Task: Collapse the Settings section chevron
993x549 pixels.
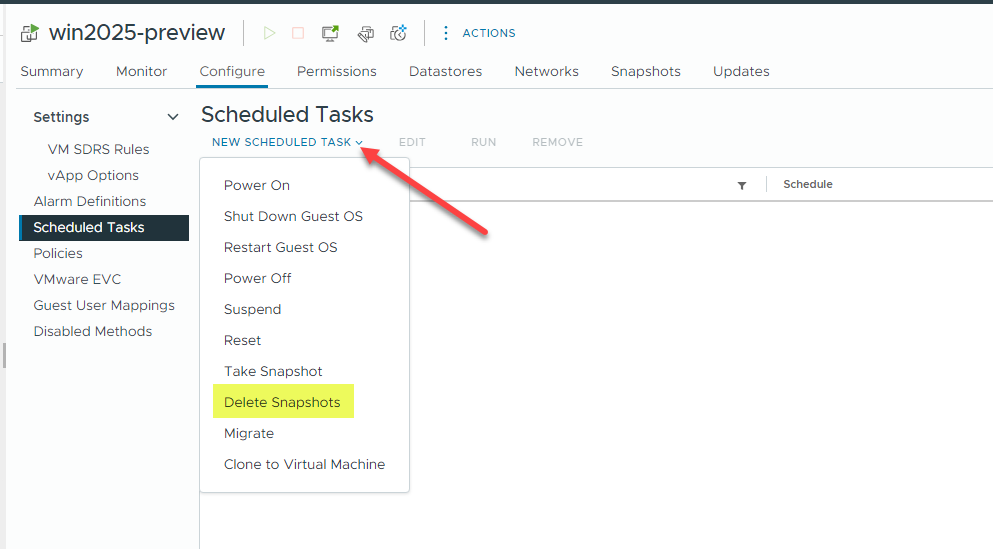Action: pos(172,117)
